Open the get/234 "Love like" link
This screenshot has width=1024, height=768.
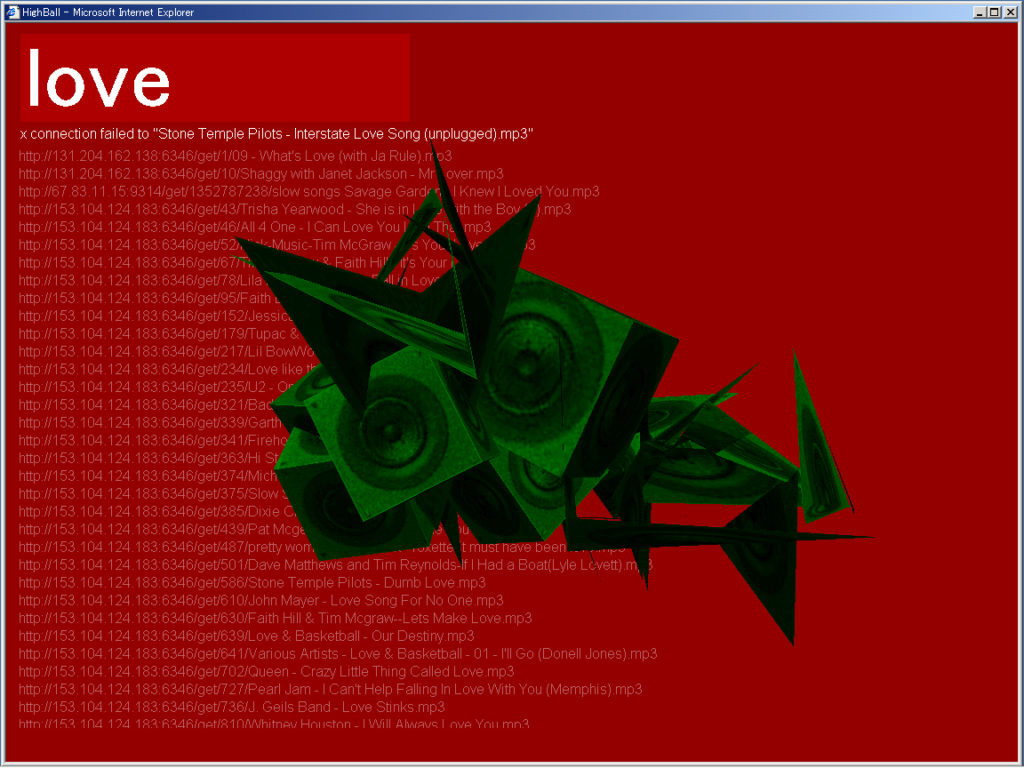170,369
